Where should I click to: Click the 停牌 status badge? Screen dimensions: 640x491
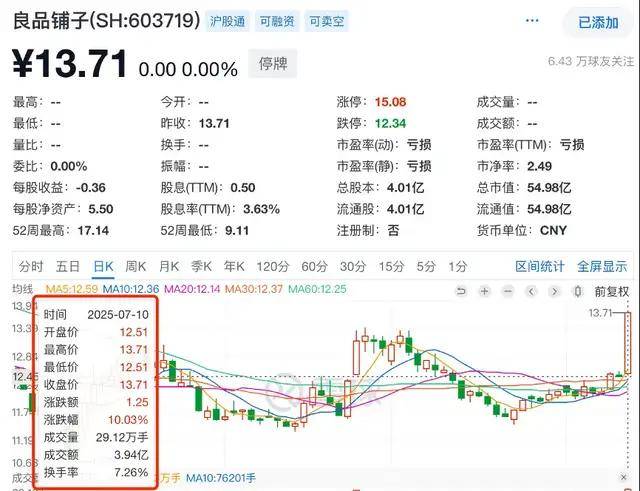click(x=273, y=64)
